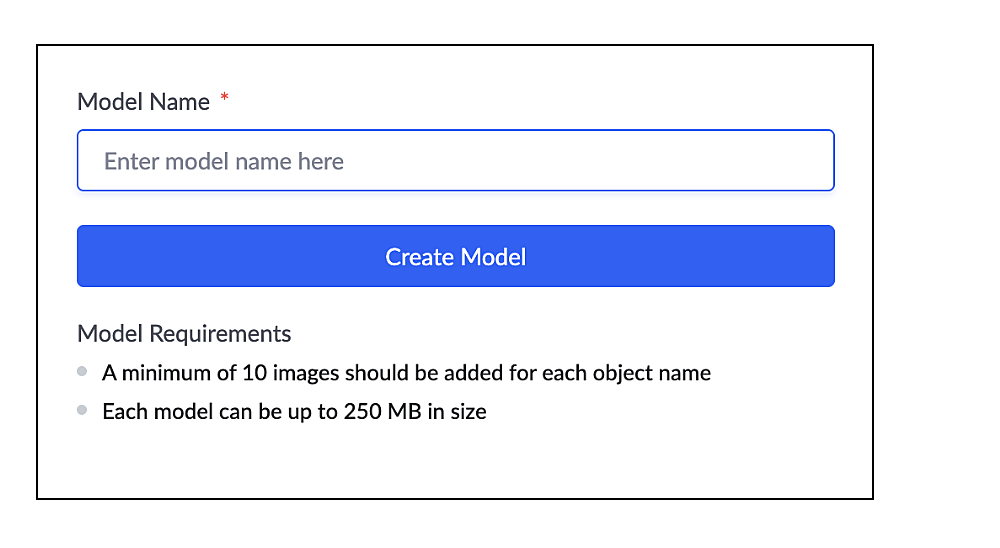Click the red required asterisk
This screenshot has height=548, width=1000.
click(x=225, y=98)
